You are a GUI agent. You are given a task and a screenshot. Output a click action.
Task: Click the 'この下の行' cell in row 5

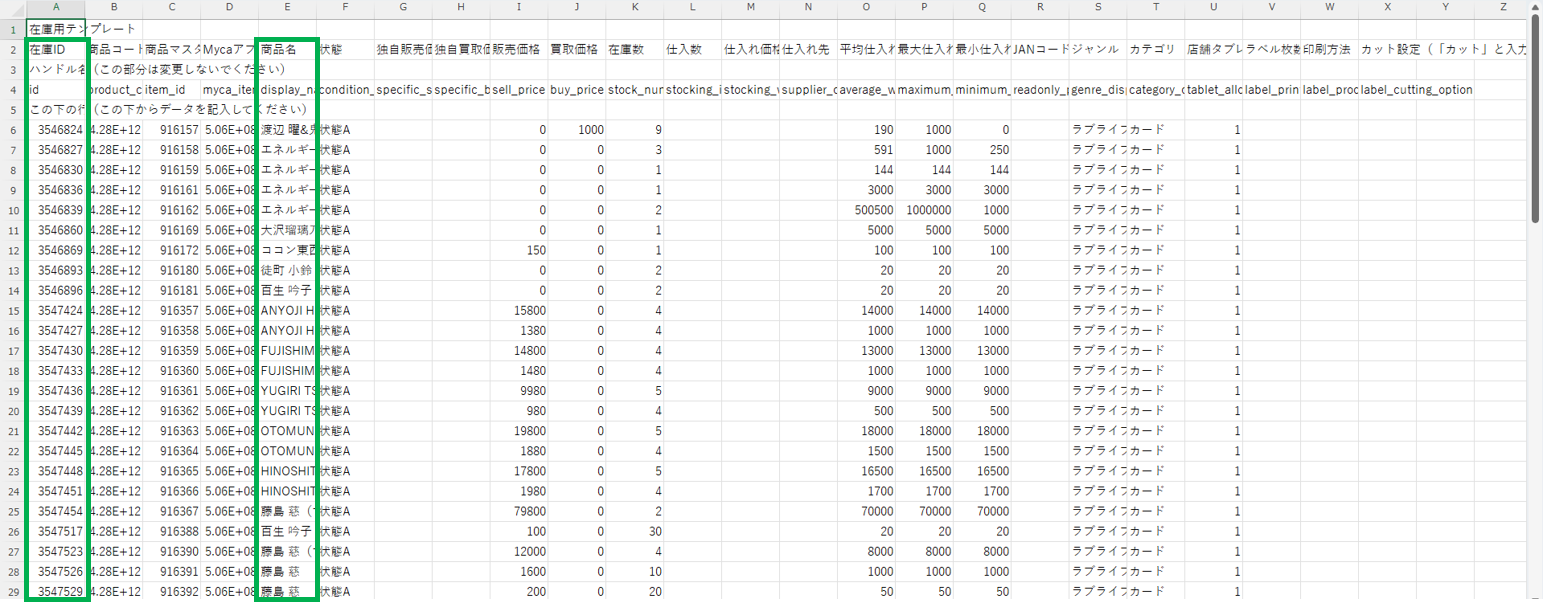tap(56, 109)
